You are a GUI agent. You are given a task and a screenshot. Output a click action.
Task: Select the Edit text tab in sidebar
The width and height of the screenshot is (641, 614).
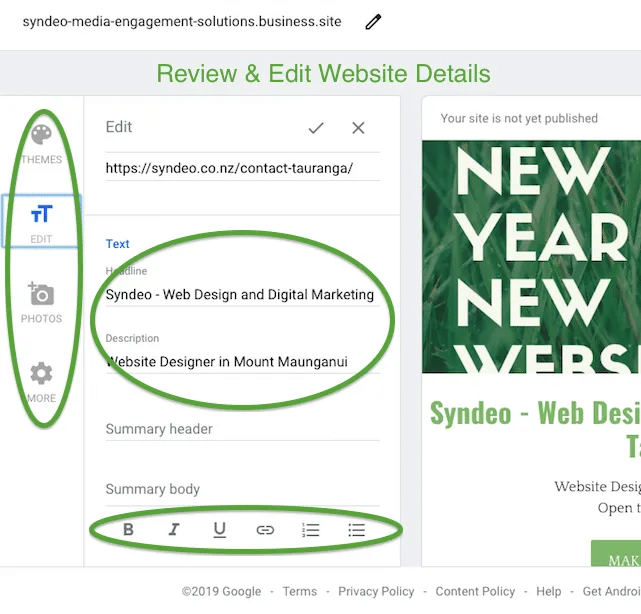point(41,221)
